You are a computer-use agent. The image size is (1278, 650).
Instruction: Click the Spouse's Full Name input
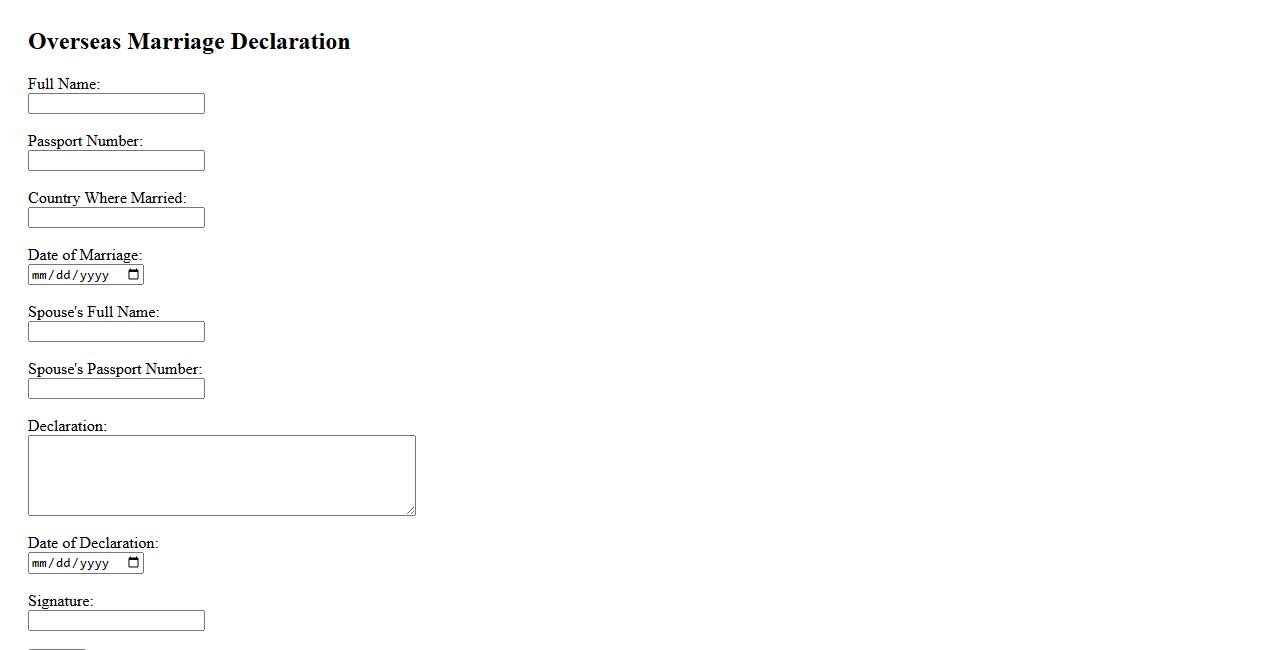[116, 332]
